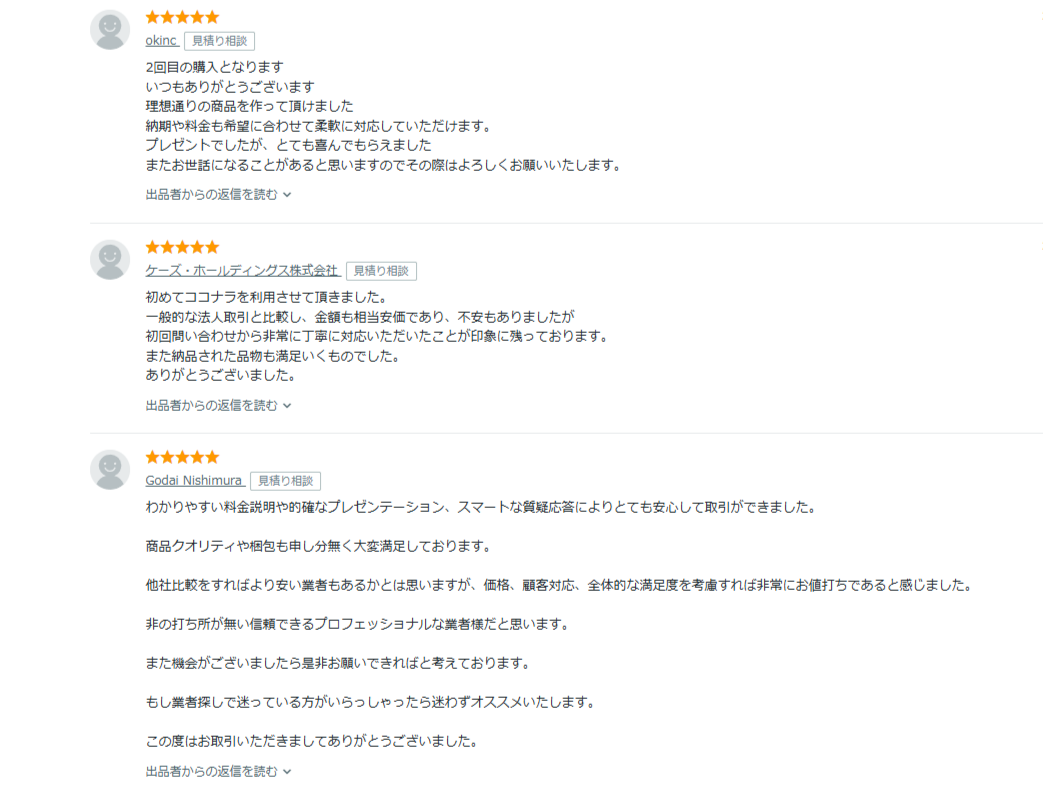Viewport: 1043px width, 792px height.
Task: Click the chevron arrow under okinc's review
Action: tap(287, 195)
